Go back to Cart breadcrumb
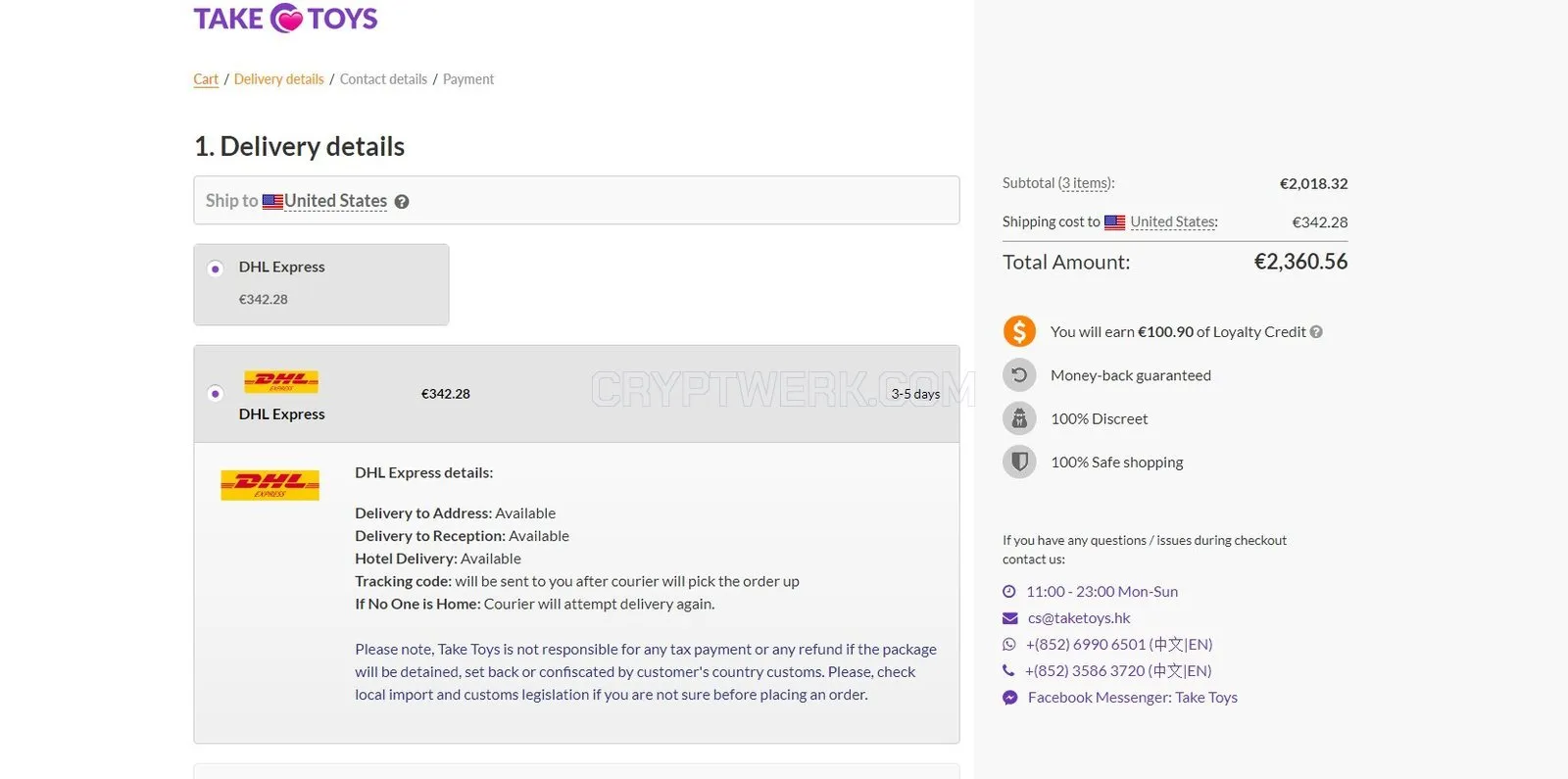Viewport: 1568px width, 779px height. point(206,79)
